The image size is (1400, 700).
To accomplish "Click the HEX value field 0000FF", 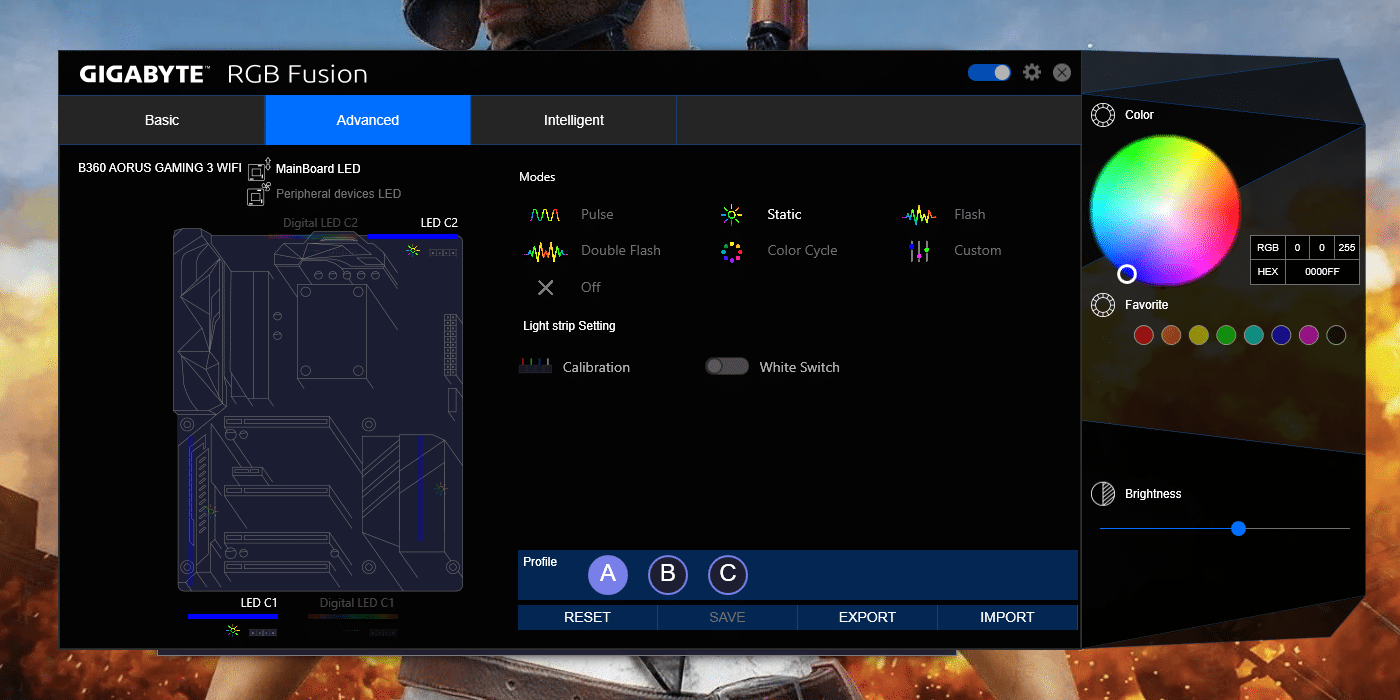I will pos(1321,272).
